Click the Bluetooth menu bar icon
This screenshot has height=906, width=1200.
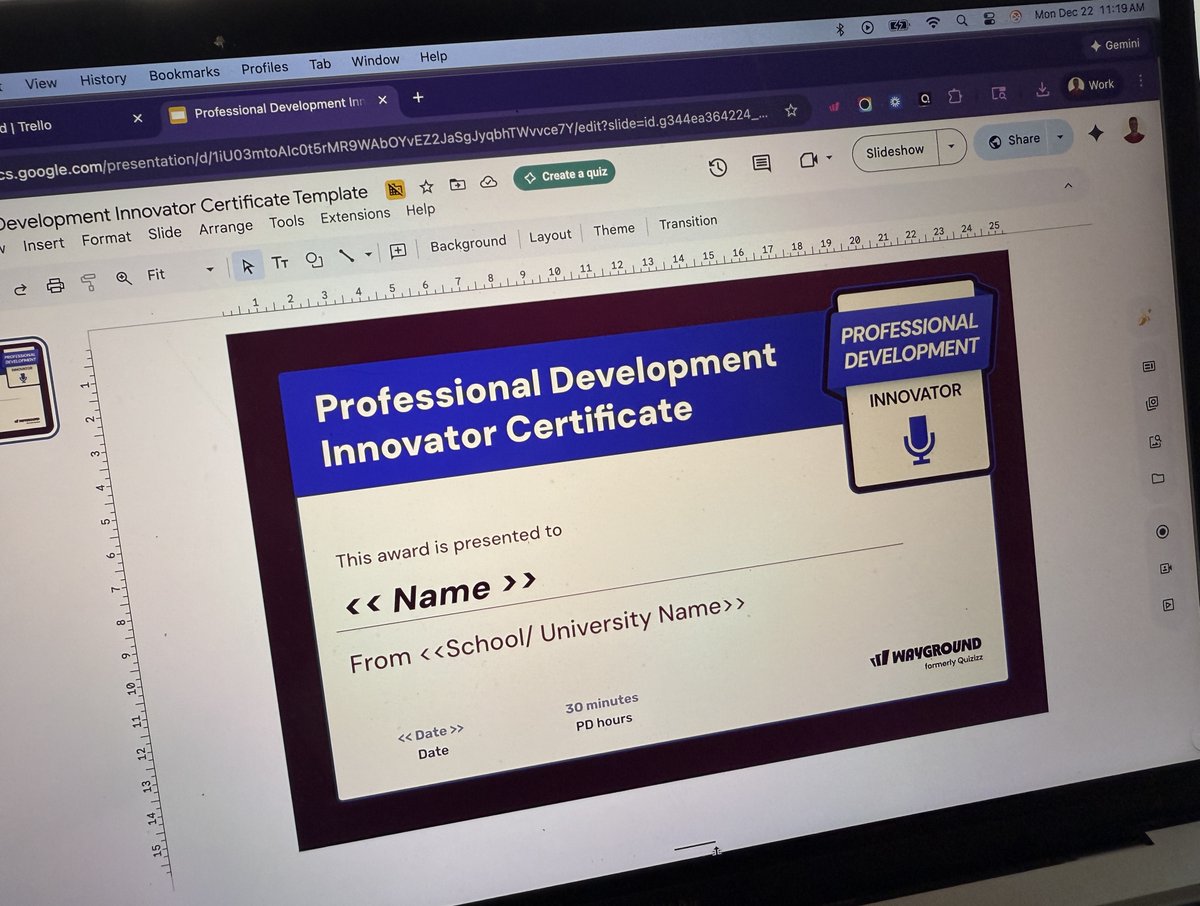coord(840,28)
